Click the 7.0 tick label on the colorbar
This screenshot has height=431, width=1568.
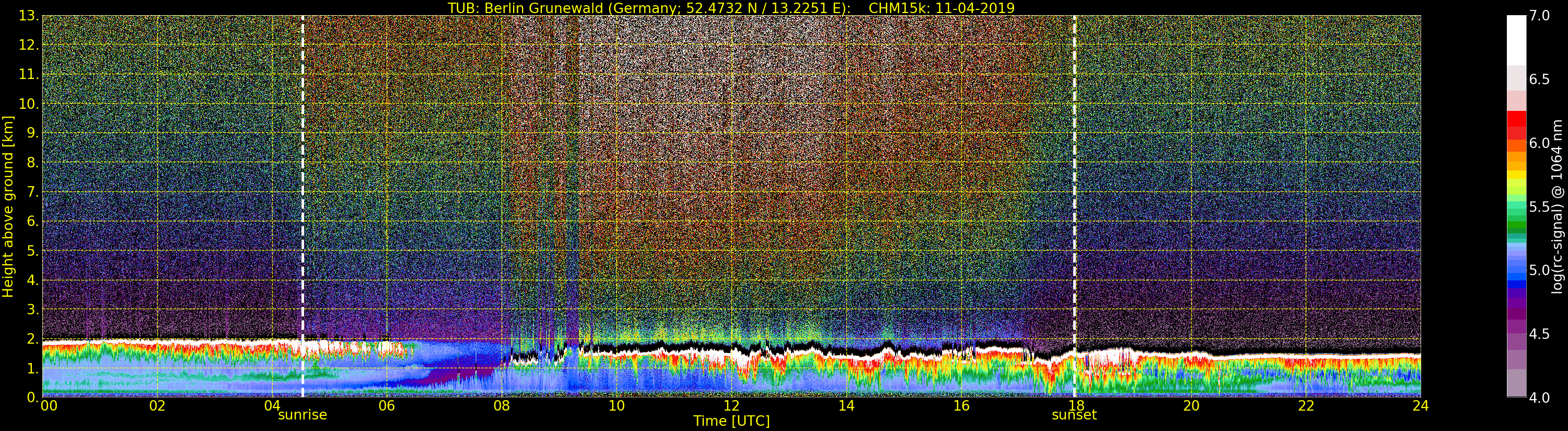1540,16
